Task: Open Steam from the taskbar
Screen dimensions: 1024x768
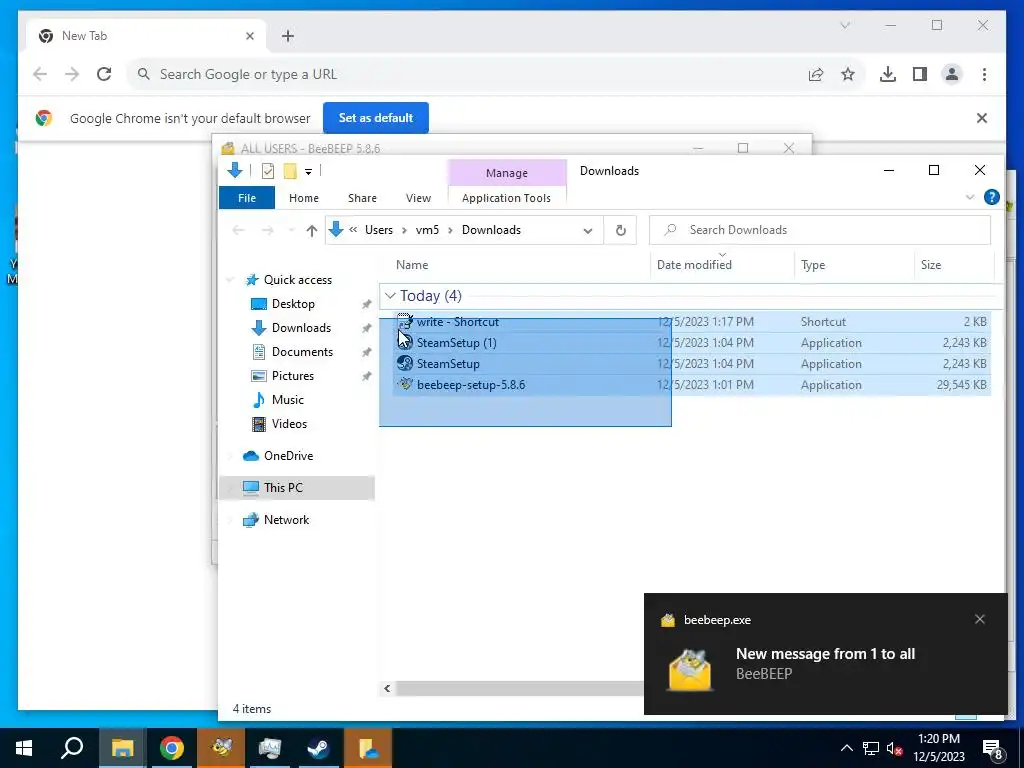Action: tap(319, 748)
